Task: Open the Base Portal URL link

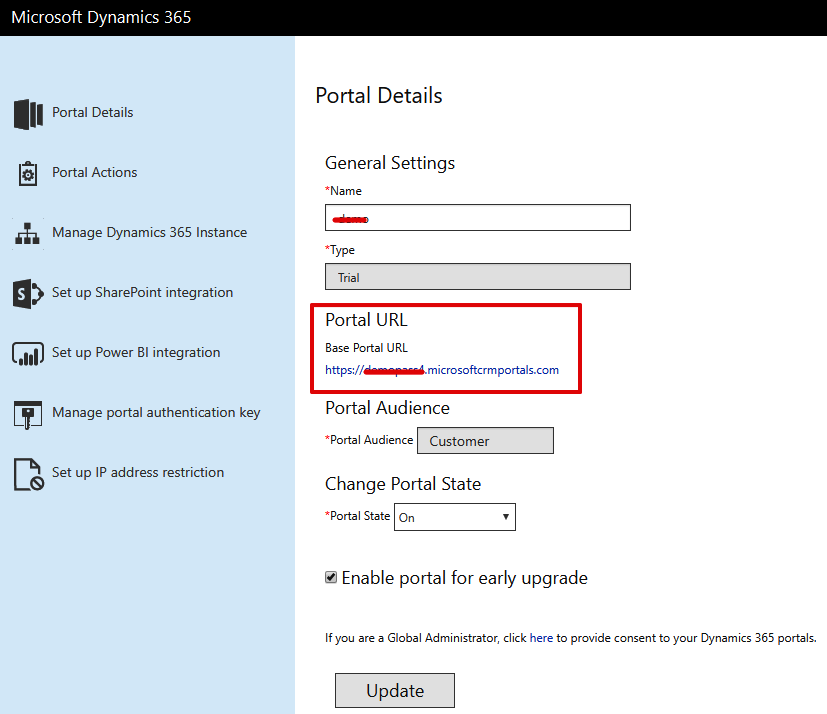Action: pyautogui.click(x=442, y=370)
